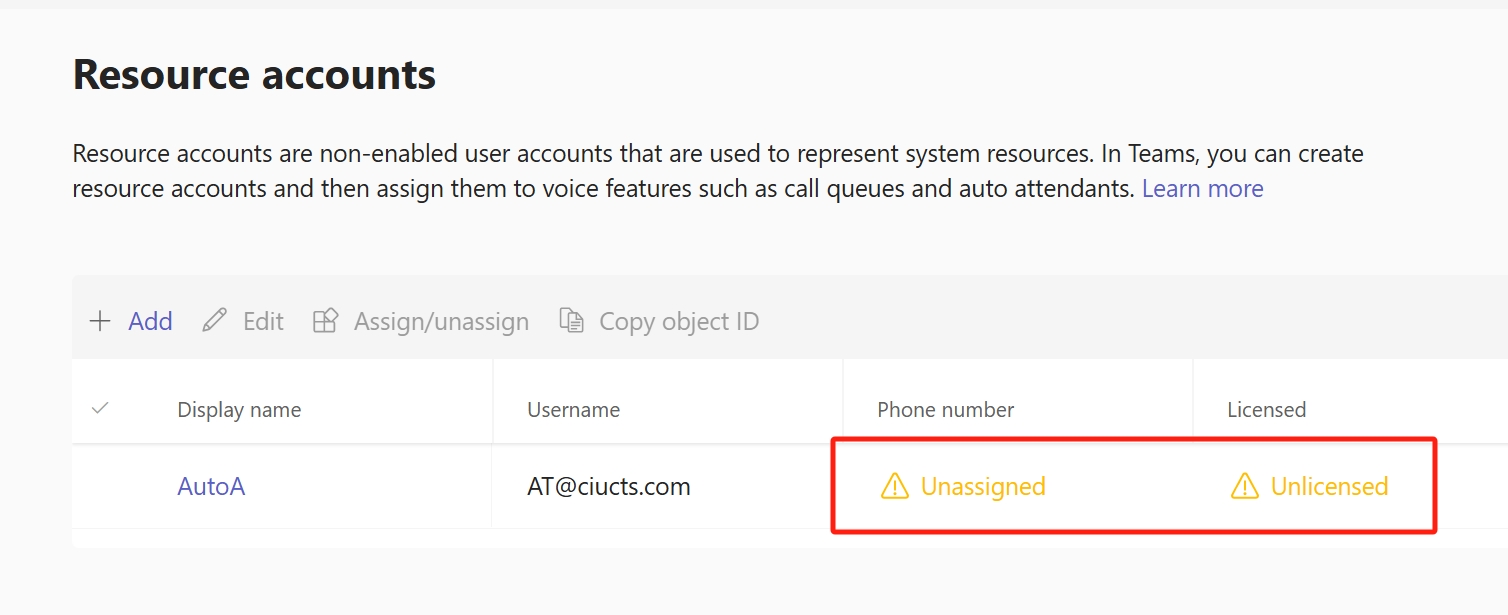The height and width of the screenshot is (615, 1508).
Task: Click the Copy object ID label
Action: coord(679,322)
